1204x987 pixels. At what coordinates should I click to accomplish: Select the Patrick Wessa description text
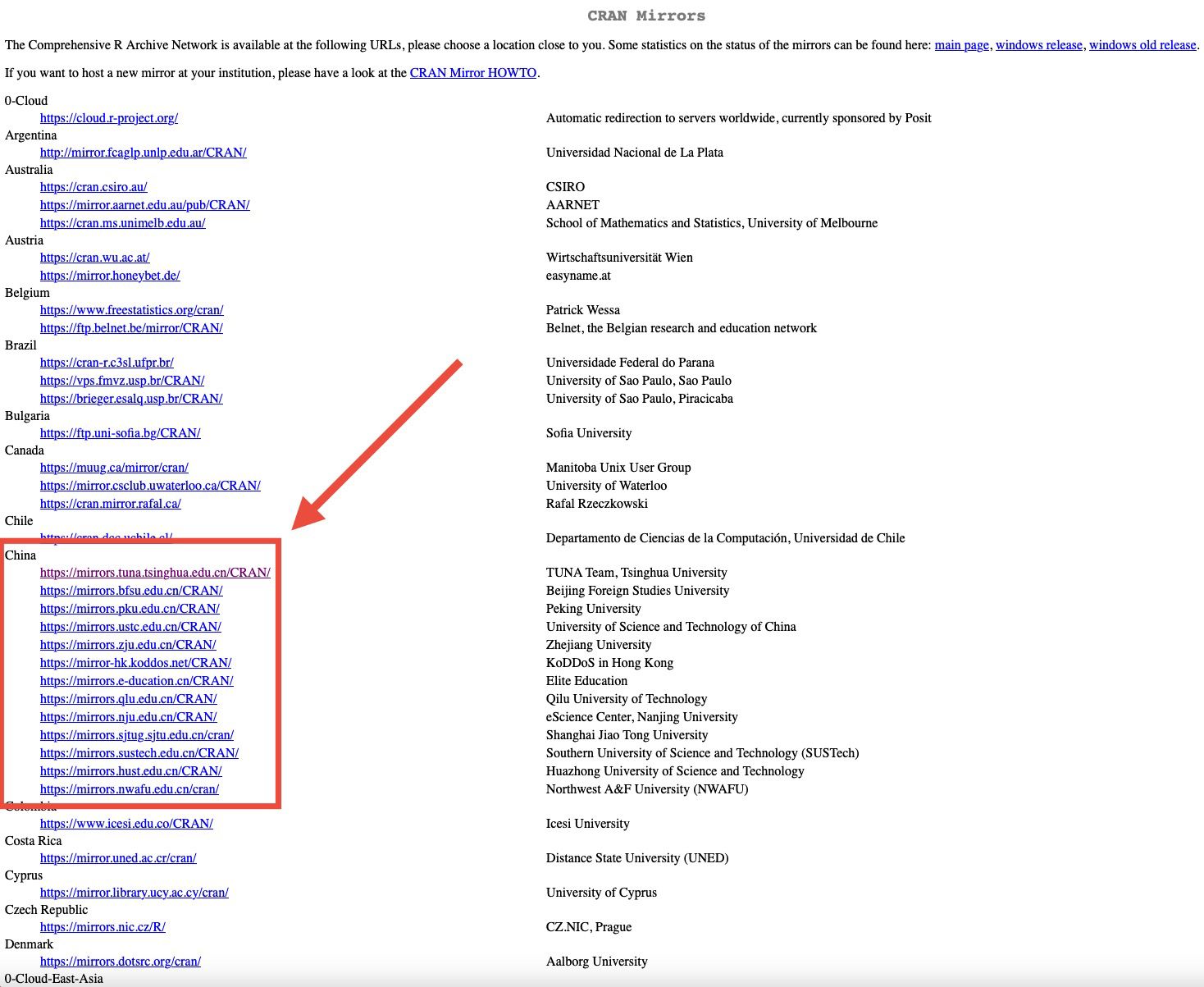583,310
